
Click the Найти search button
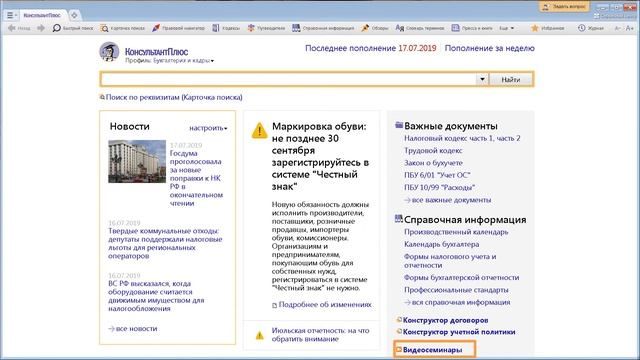[x=511, y=80]
